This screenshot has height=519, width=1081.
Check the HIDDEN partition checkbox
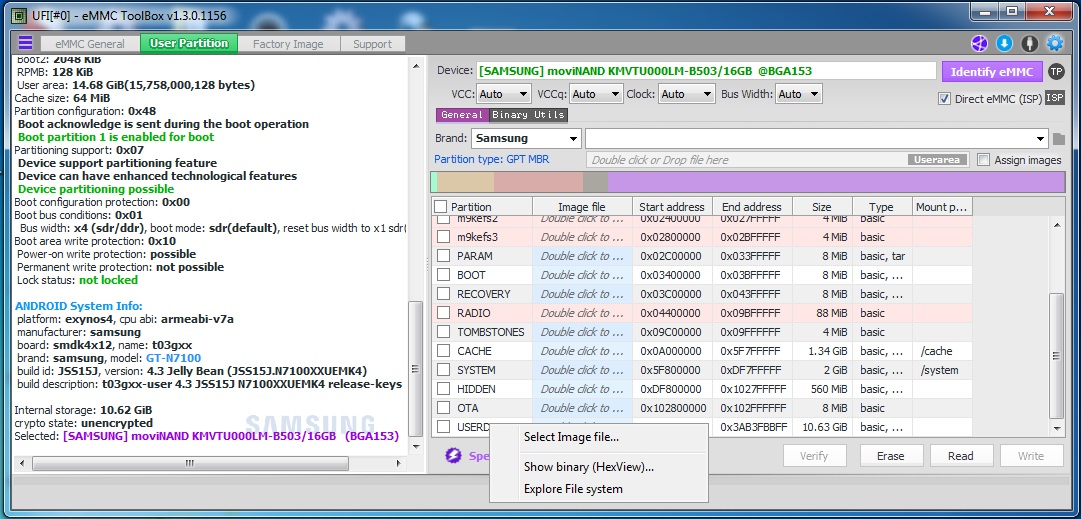[x=443, y=389]
